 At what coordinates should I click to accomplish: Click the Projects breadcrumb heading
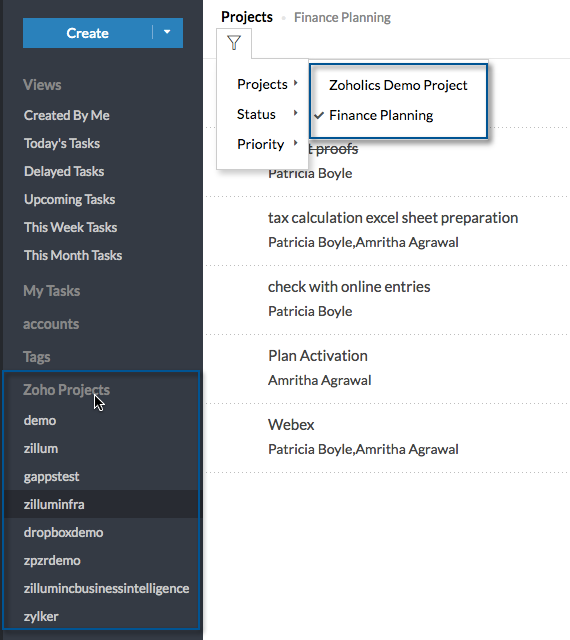[x=247, y=17]
